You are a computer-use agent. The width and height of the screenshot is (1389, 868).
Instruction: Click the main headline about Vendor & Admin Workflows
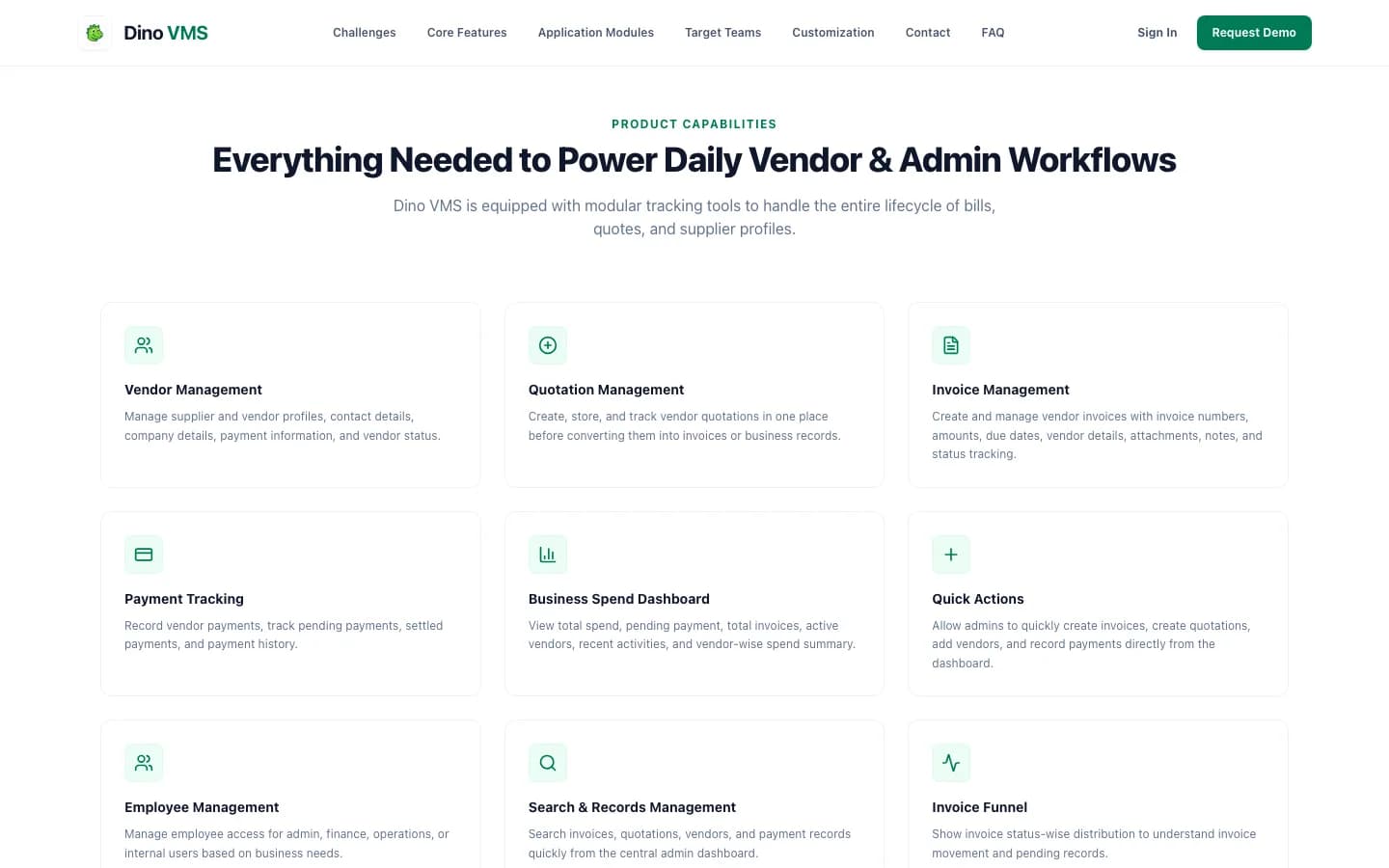[694, 160]
